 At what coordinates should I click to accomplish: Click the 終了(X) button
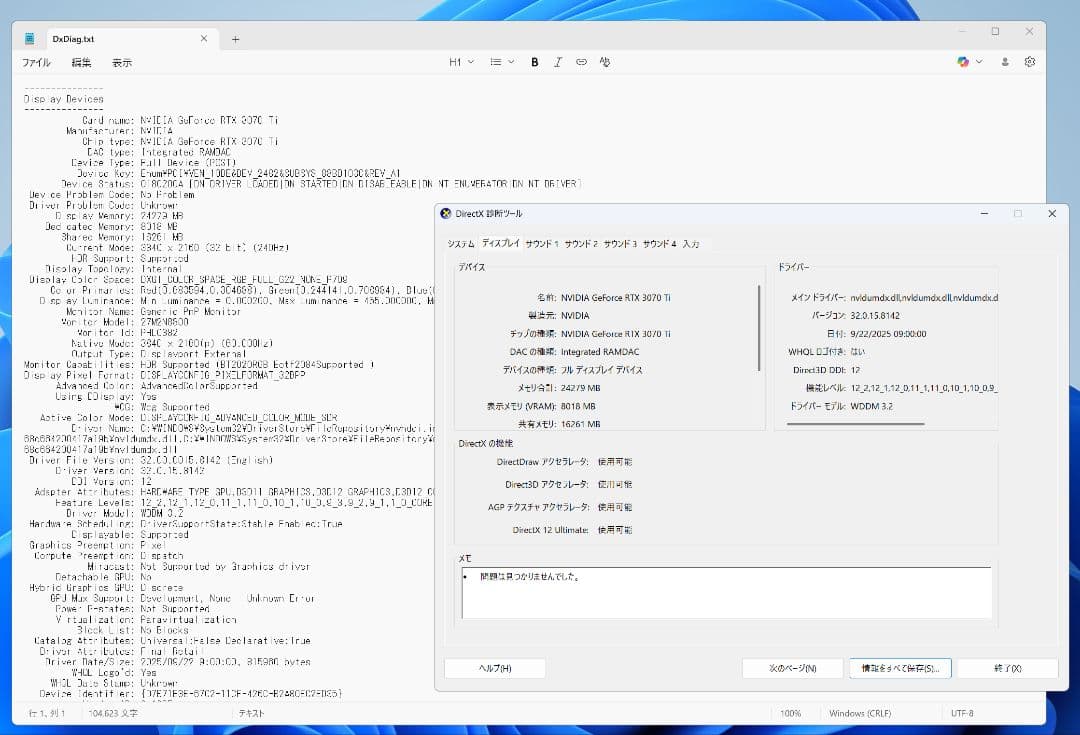pyautogui.click(x=1008, y=668)
